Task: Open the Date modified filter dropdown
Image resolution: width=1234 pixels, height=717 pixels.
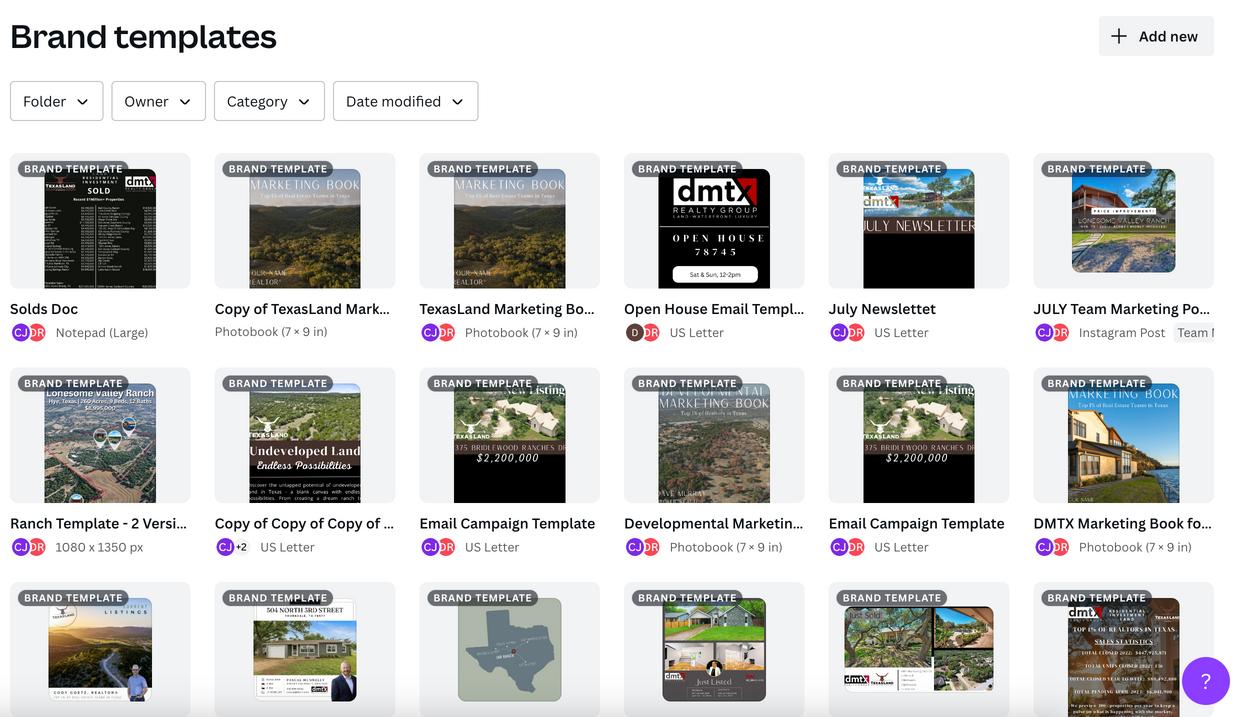Action: 405,101
